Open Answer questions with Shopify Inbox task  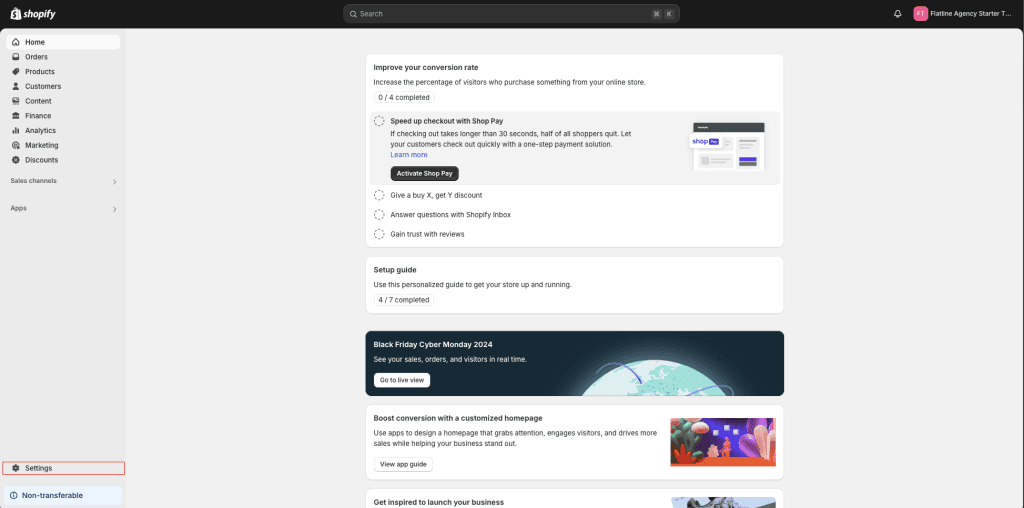pos(451,215)
